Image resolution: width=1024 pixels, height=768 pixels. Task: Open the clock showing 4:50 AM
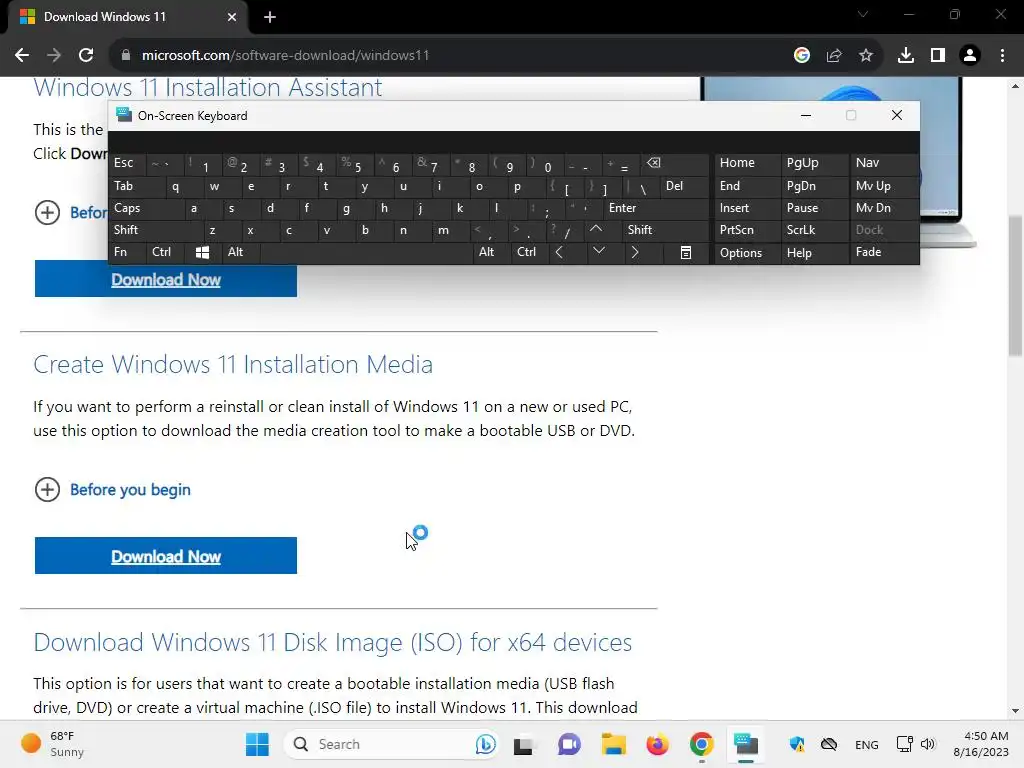coord(981,744)
